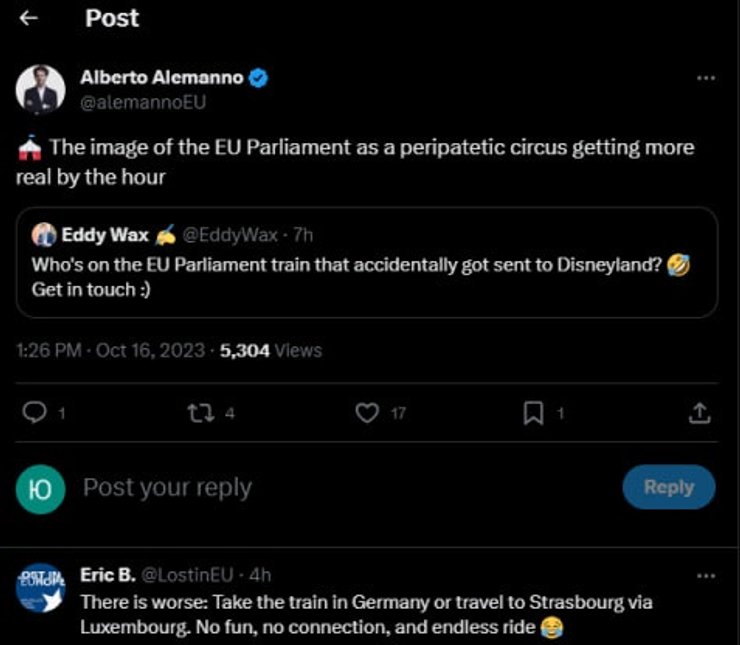
Task: Open the more options menu on Alberto's post
Action: [706, 78]
